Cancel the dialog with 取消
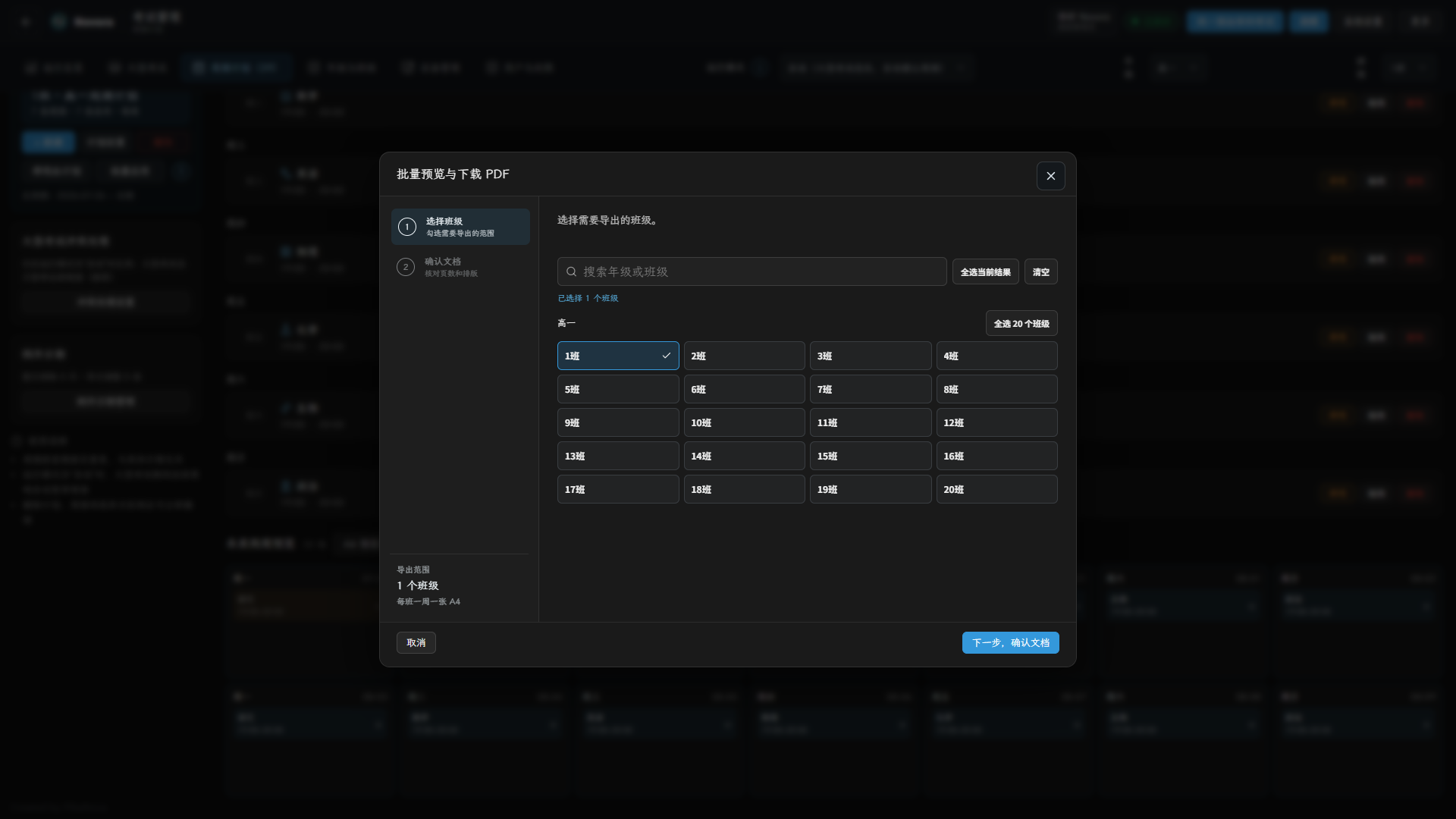 coord(416,642)
